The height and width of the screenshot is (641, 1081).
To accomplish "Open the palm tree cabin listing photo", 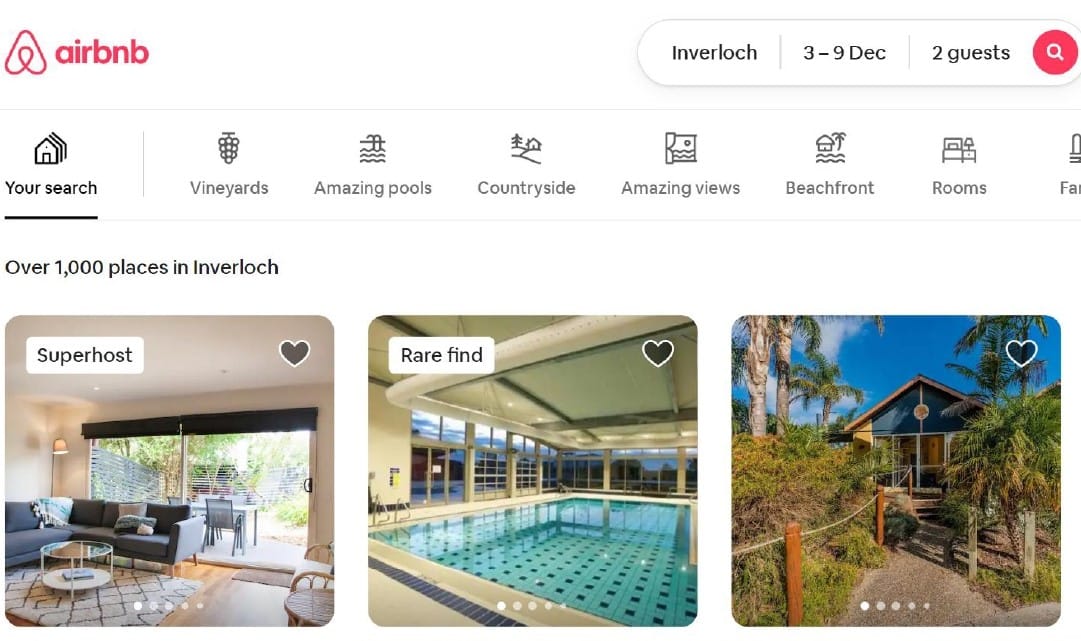I will 896,471.
